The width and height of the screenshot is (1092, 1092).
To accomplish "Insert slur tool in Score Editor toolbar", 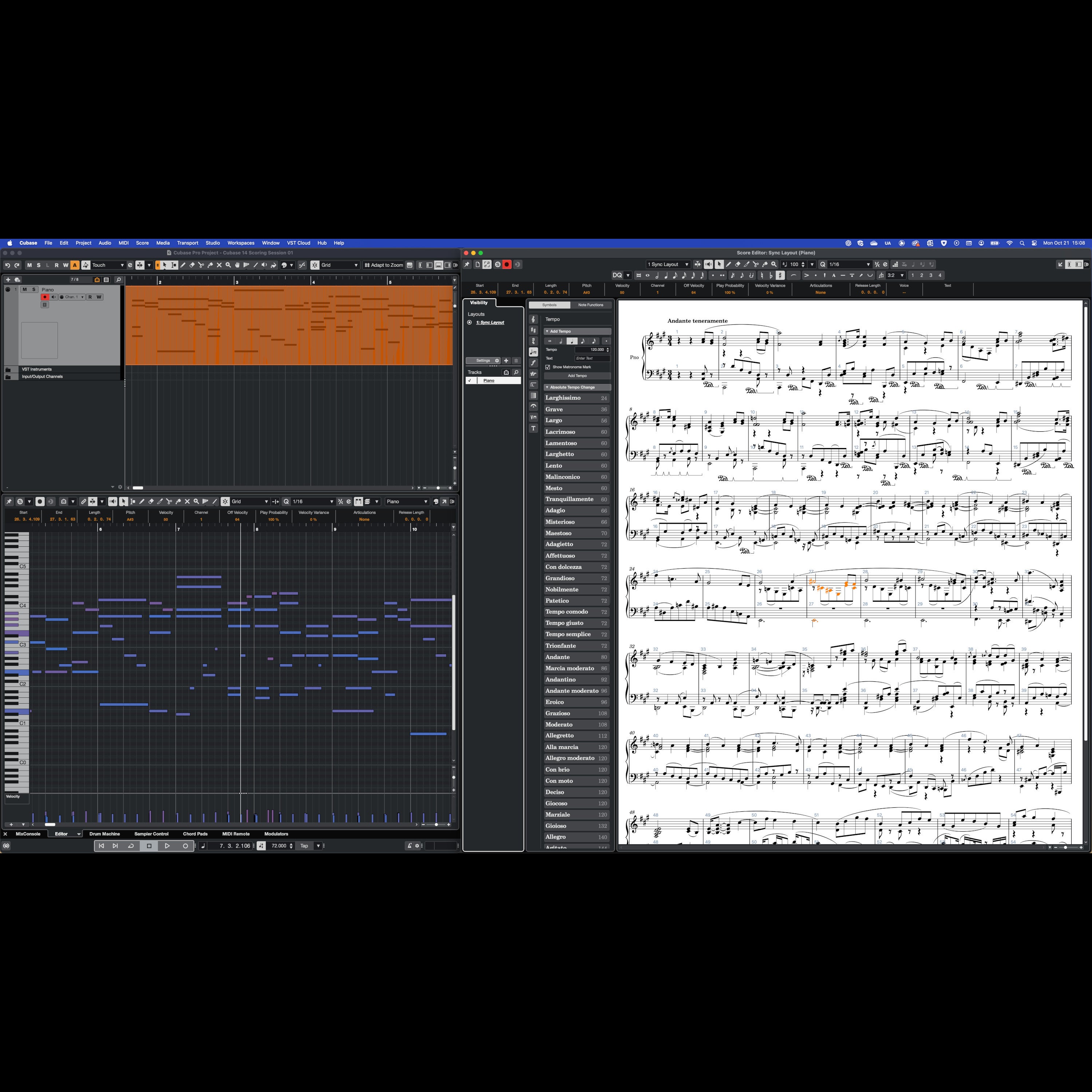I will [794, 275].
